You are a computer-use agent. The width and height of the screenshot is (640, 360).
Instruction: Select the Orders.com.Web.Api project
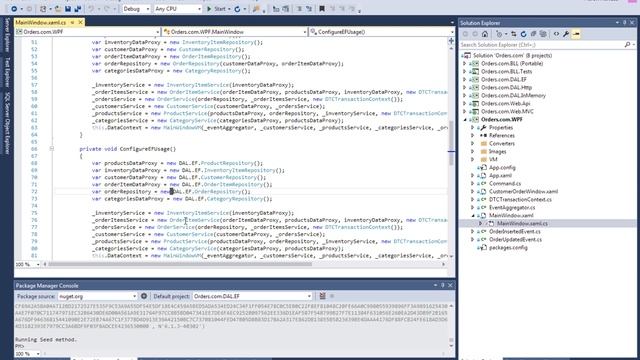point(506,104)
